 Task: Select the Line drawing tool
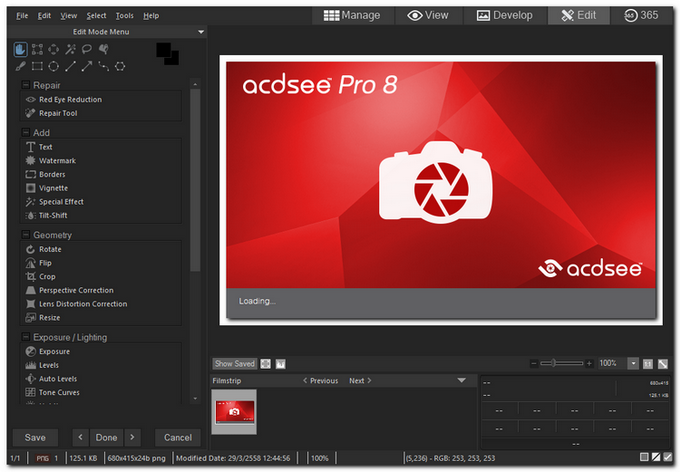70,66
